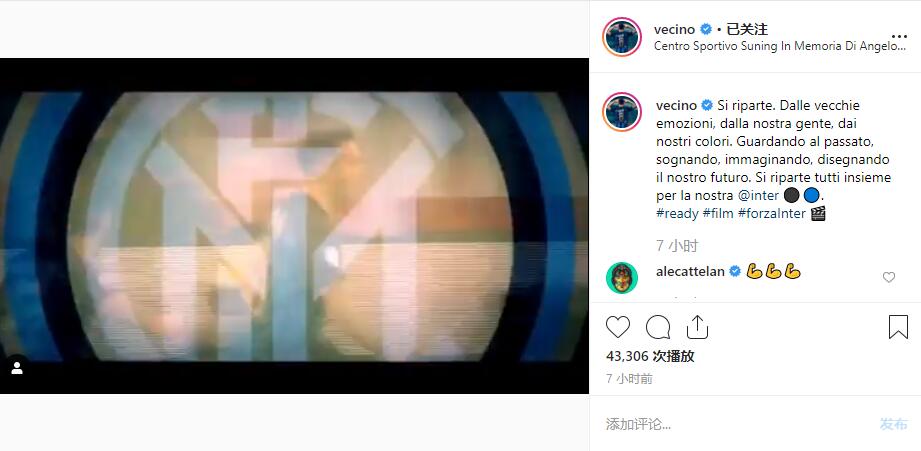Open the comment speech bubble icon

658,327
